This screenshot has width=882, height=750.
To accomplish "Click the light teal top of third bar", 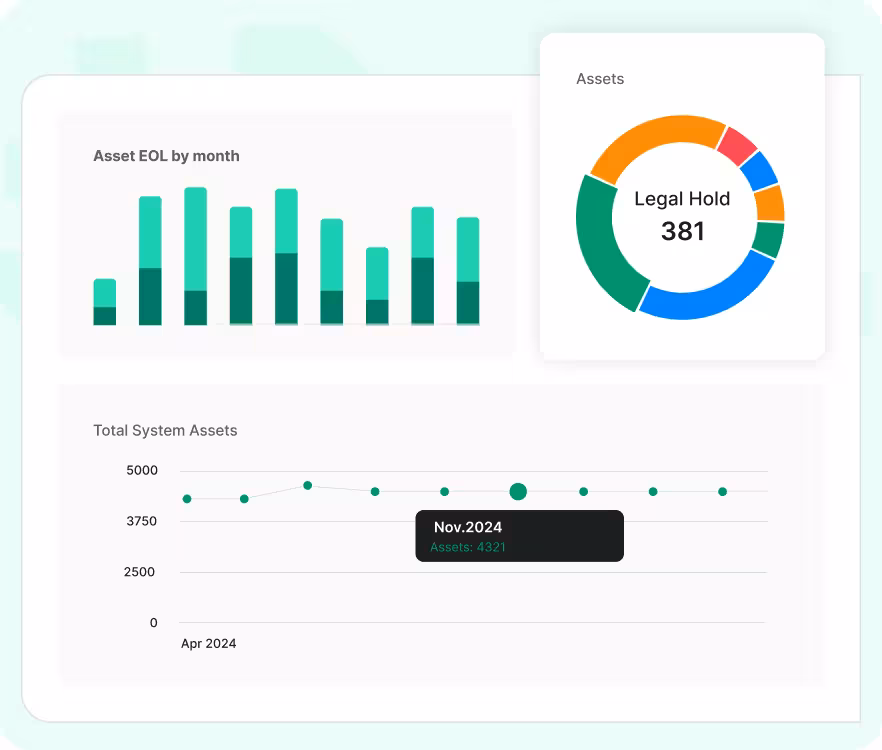I will click(x=196, y=238).
